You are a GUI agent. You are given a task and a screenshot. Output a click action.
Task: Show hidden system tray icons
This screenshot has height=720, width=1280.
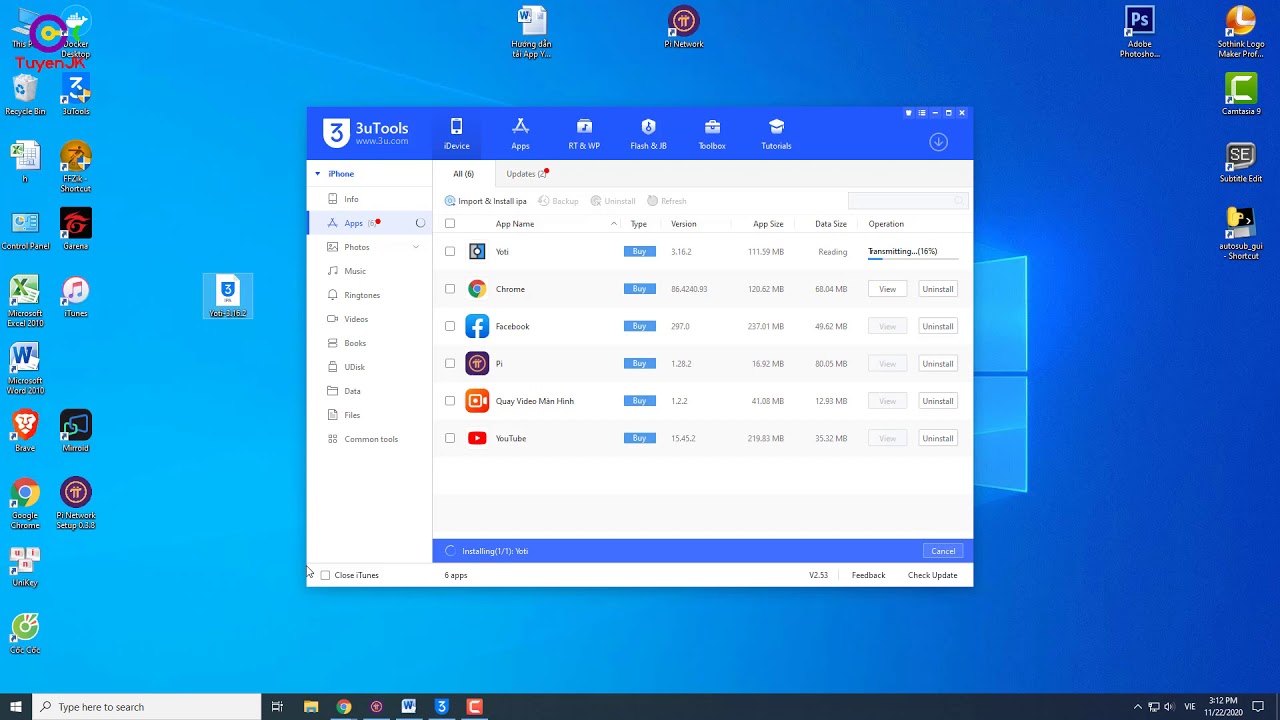(1137, 707)
